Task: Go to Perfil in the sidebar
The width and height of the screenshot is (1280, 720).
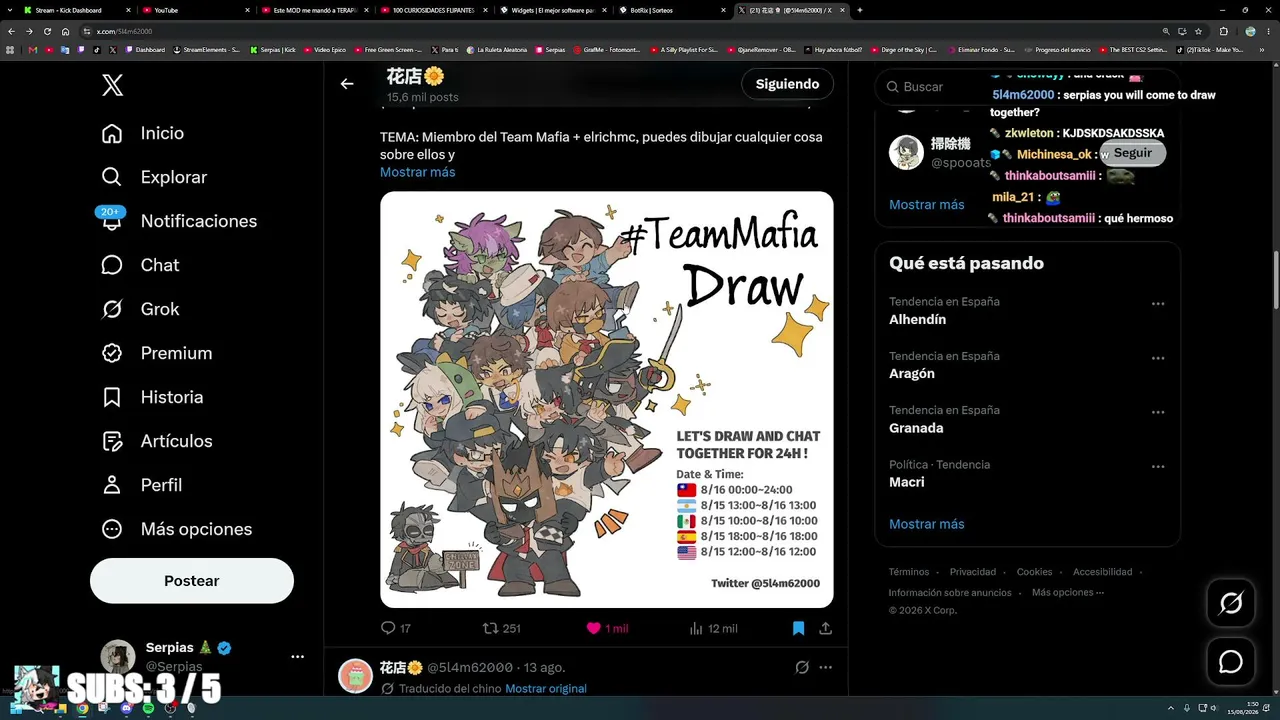Action: (142, 485)
